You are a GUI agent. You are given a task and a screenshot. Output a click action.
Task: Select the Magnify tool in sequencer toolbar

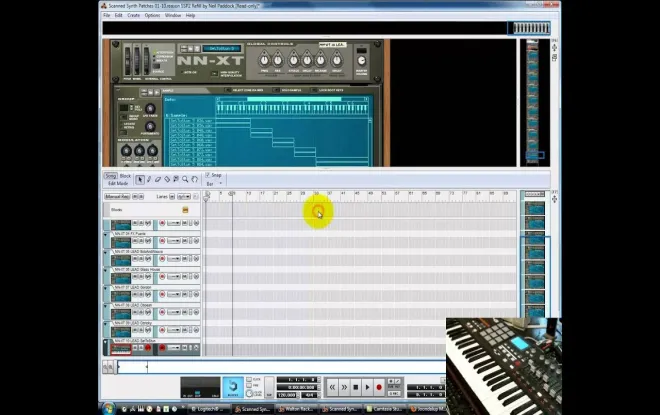185,179
